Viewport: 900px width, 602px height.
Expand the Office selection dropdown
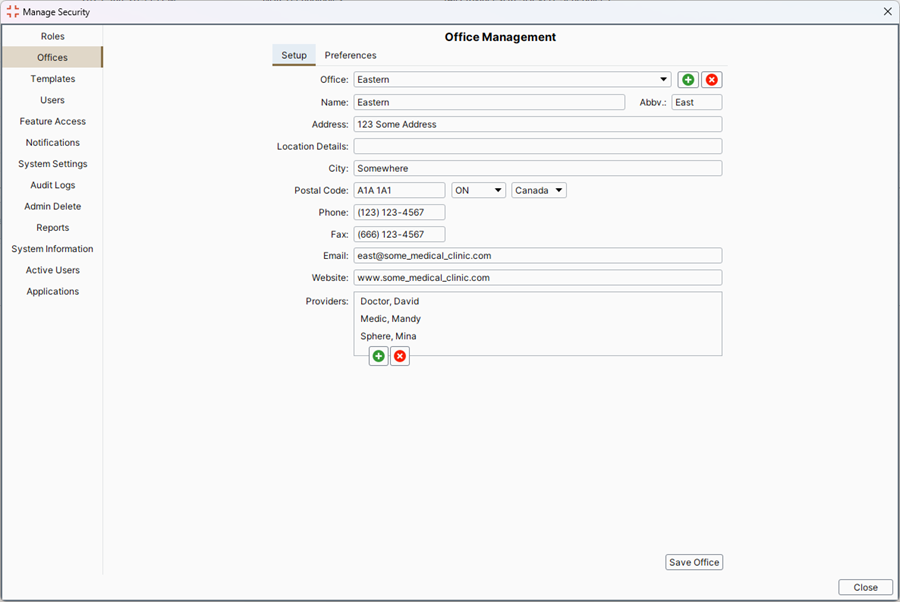664,80
